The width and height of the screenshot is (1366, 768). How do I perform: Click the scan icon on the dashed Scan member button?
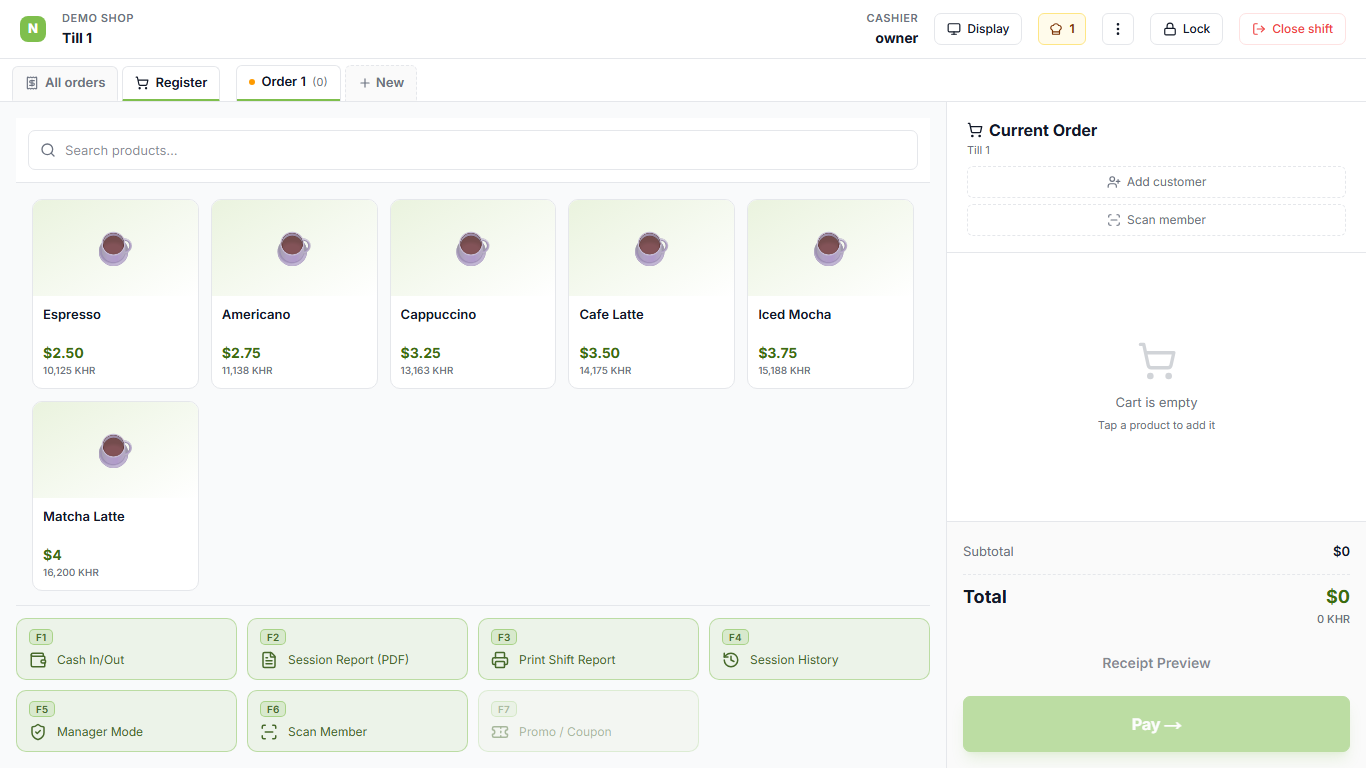pyautogui.click(x=1114, y=220)
